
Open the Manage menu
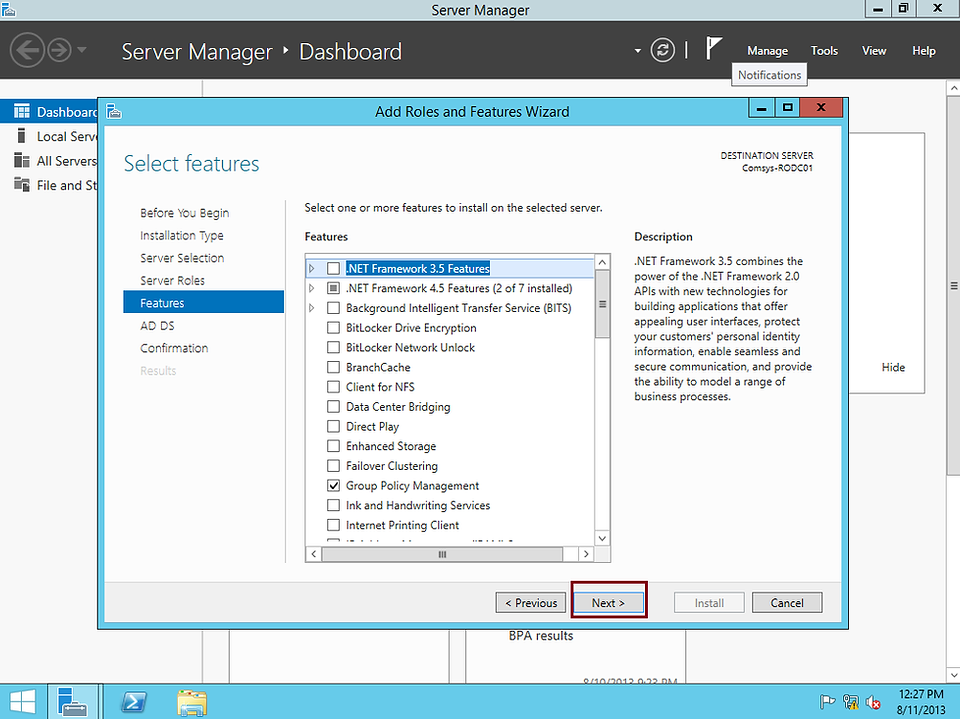point(767,51)
